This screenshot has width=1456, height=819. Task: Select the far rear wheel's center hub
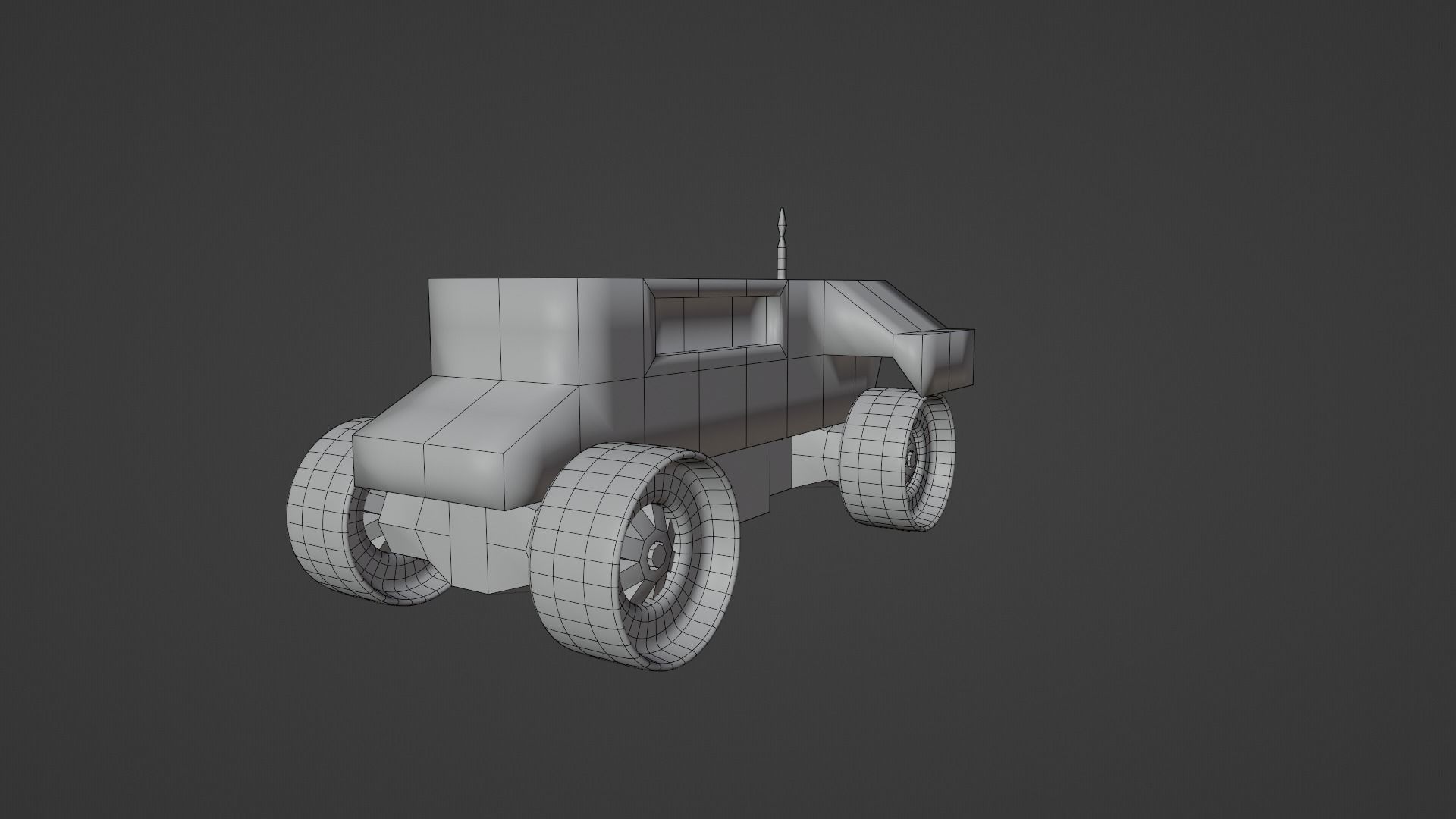[x=911, y=460]
